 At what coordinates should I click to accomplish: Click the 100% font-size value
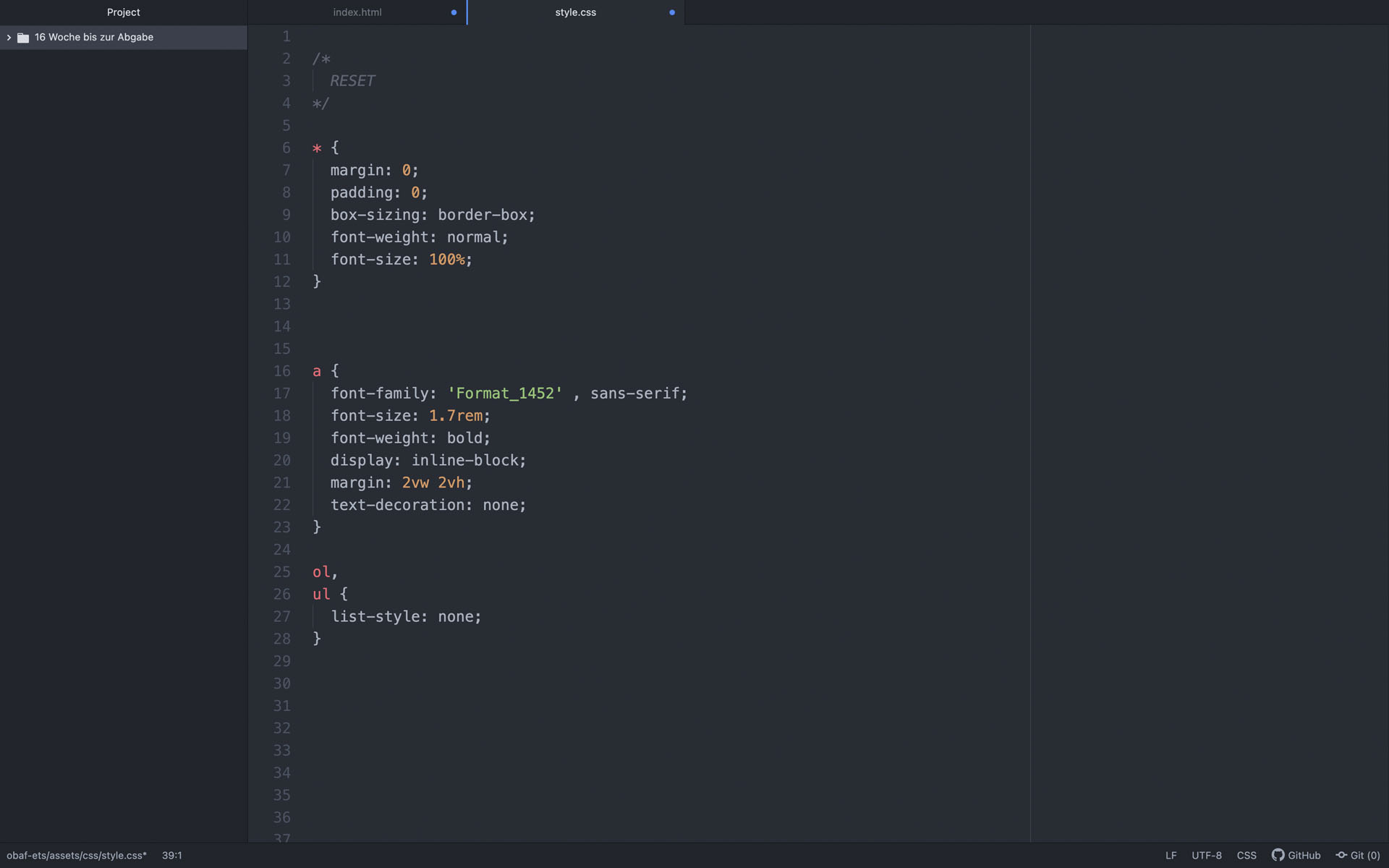point(446,260)
